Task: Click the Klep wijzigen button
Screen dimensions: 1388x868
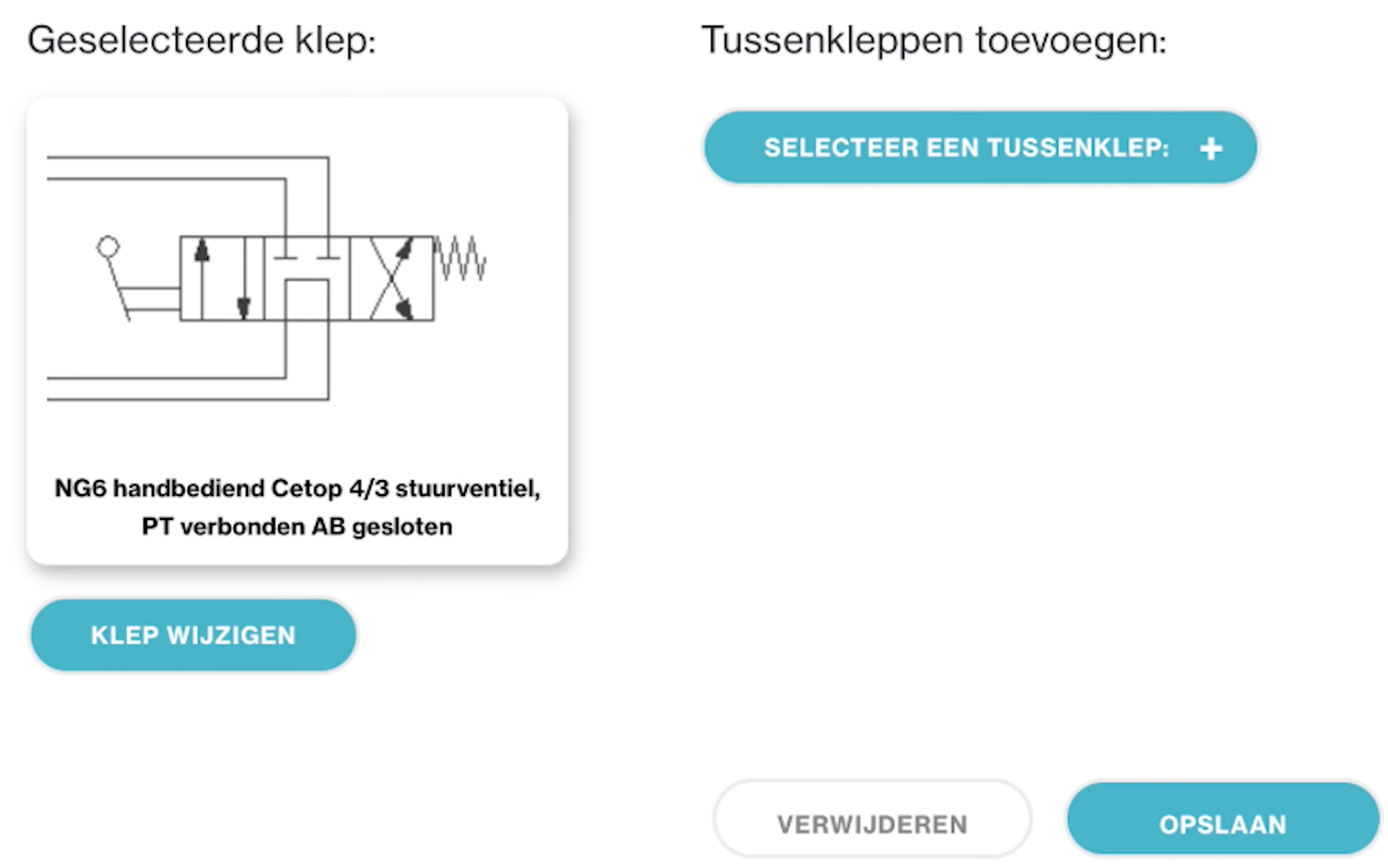Action: [193, 635]
